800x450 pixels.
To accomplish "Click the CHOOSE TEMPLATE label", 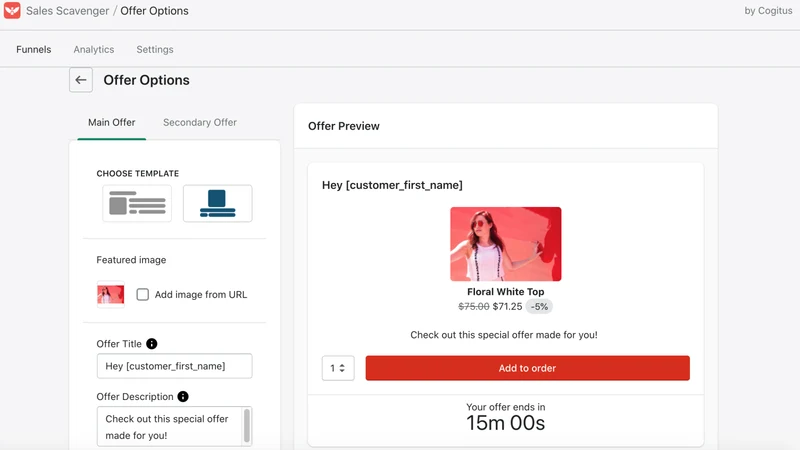I will pyautogui.click(x=138, y=173).
